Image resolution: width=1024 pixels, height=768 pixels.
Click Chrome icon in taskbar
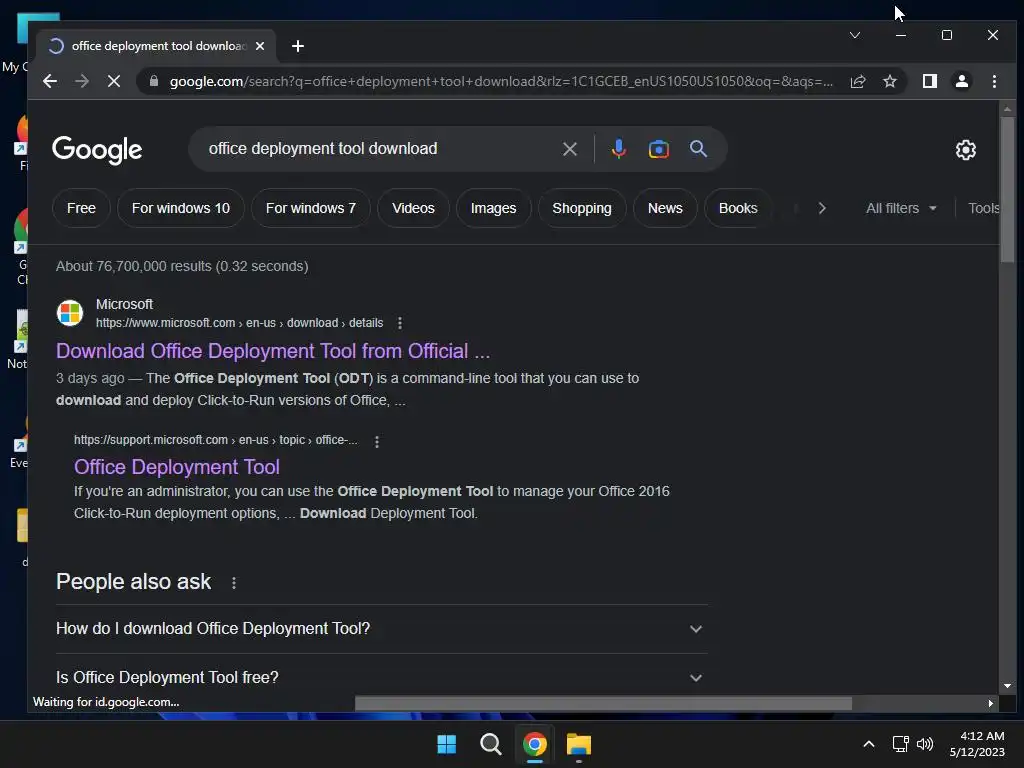tap(535, 744)
